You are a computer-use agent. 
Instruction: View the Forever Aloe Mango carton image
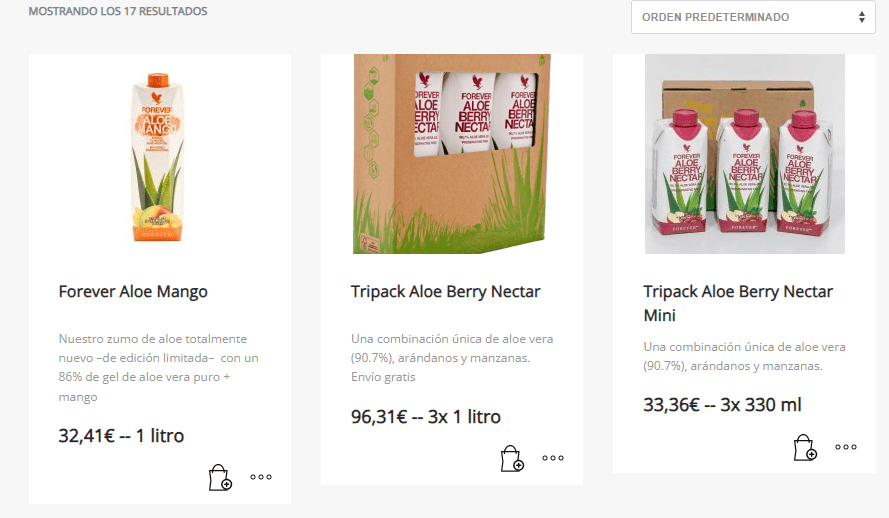coord(160,154)
